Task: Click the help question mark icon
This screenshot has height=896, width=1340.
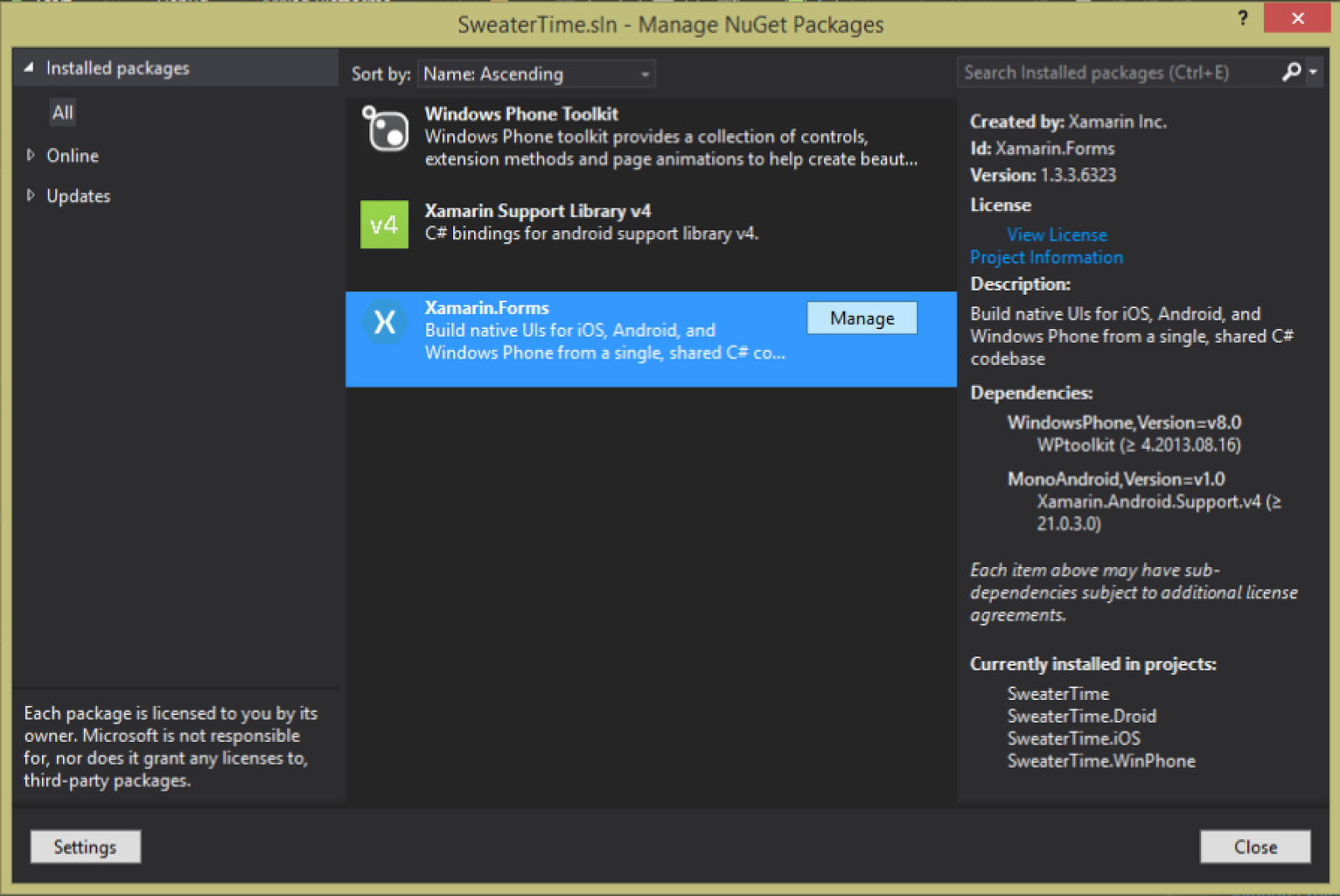Action: [x=1243, y=18]
